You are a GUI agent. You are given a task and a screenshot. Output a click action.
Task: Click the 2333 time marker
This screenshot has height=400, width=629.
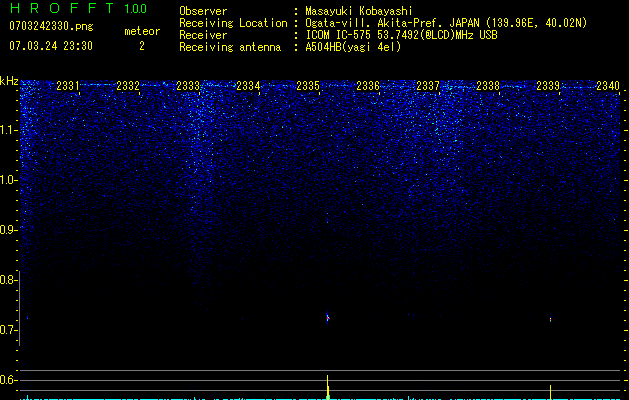(x=188, y=86)
